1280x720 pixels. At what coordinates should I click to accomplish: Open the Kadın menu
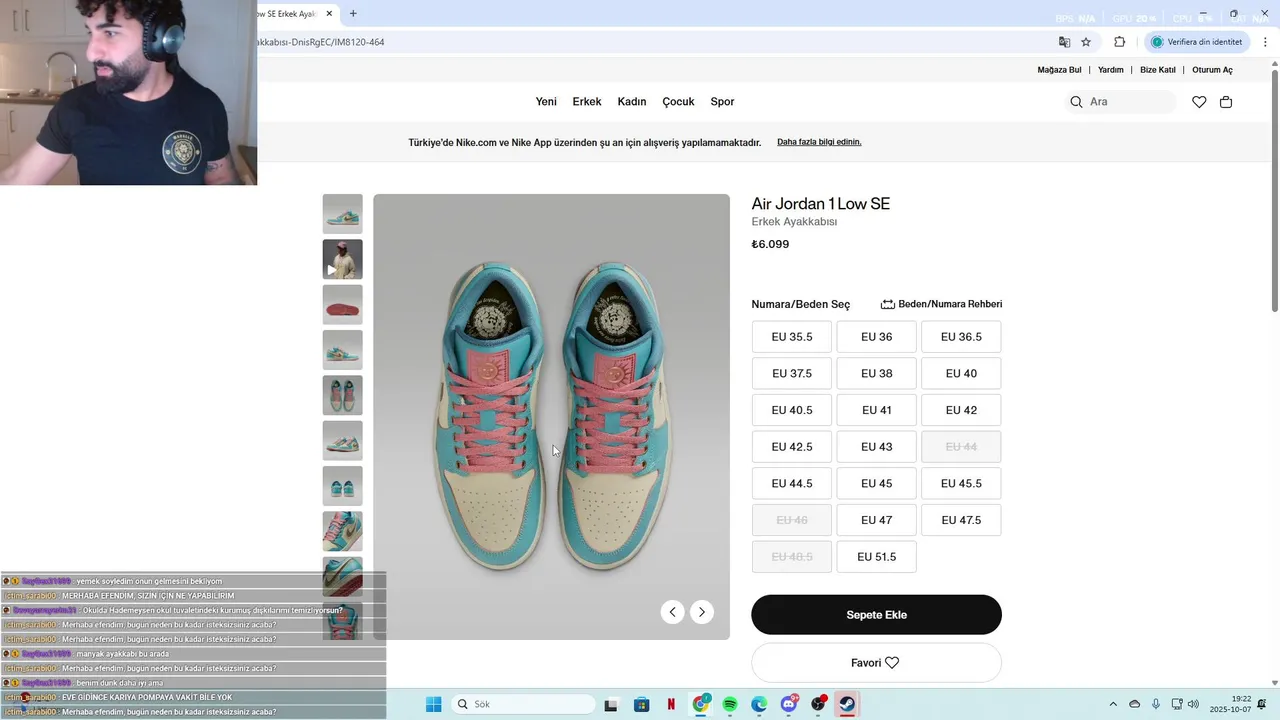632,102
